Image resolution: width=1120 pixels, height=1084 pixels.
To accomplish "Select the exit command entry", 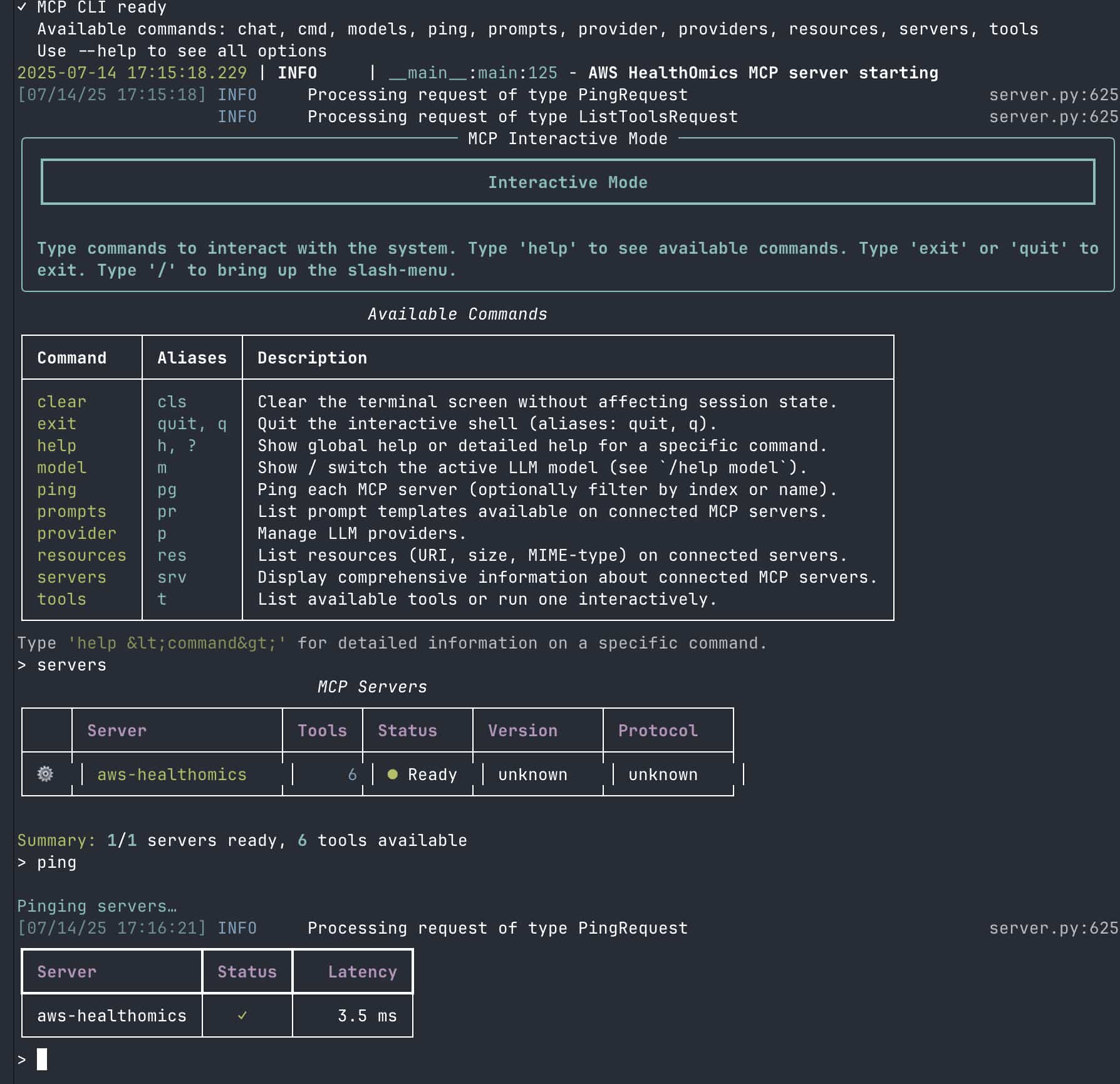I will pos(56,424).
